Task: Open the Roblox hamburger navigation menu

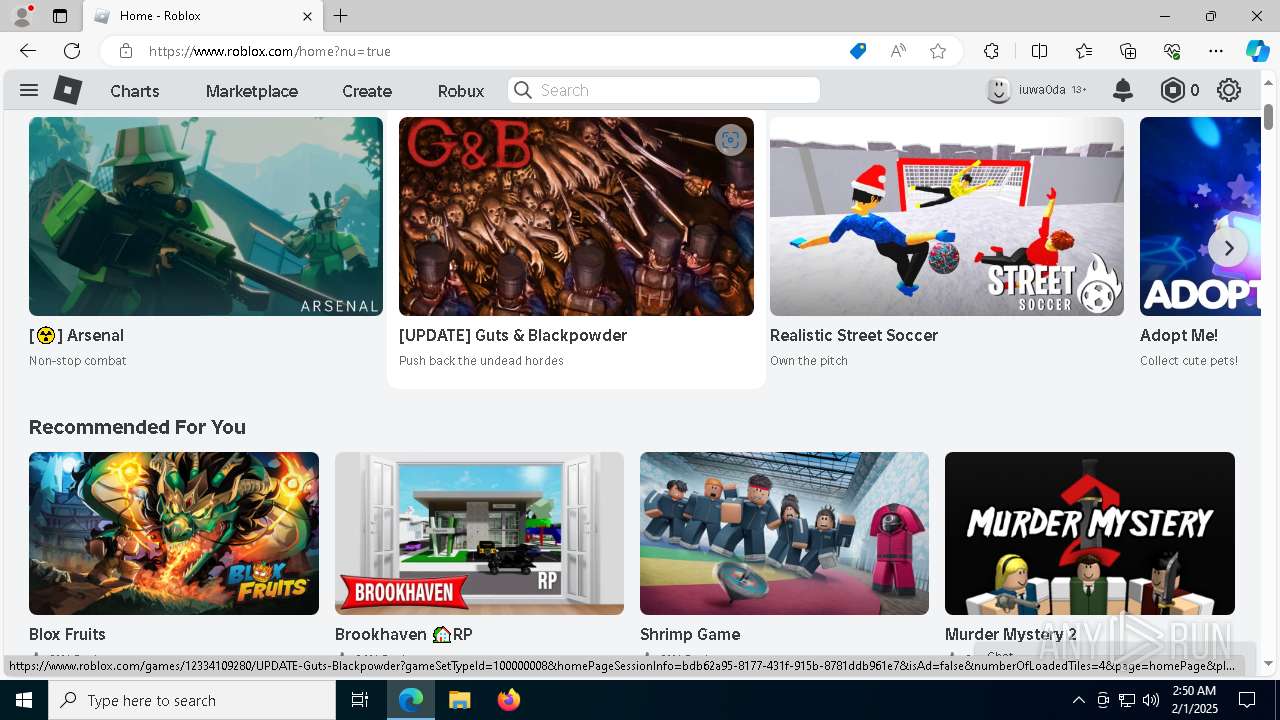Action: click(x=29, y=90)
